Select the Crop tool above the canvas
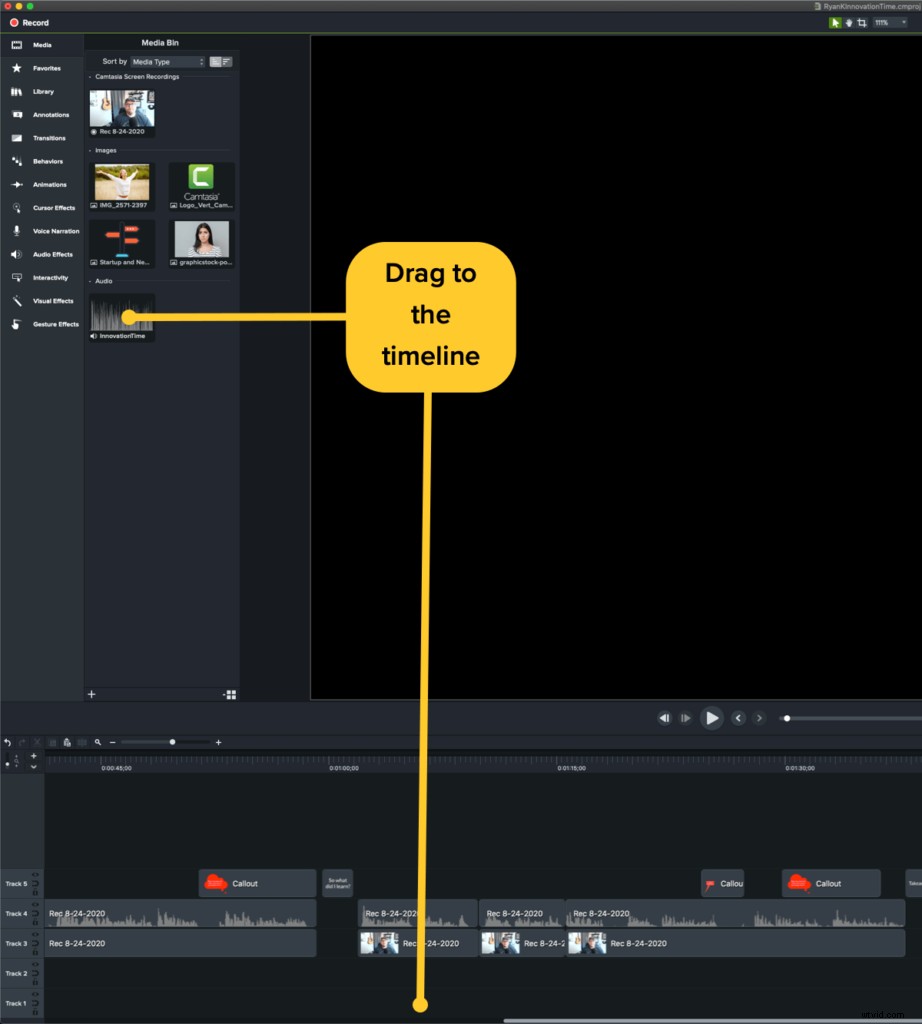 click(x=862, y=22)
